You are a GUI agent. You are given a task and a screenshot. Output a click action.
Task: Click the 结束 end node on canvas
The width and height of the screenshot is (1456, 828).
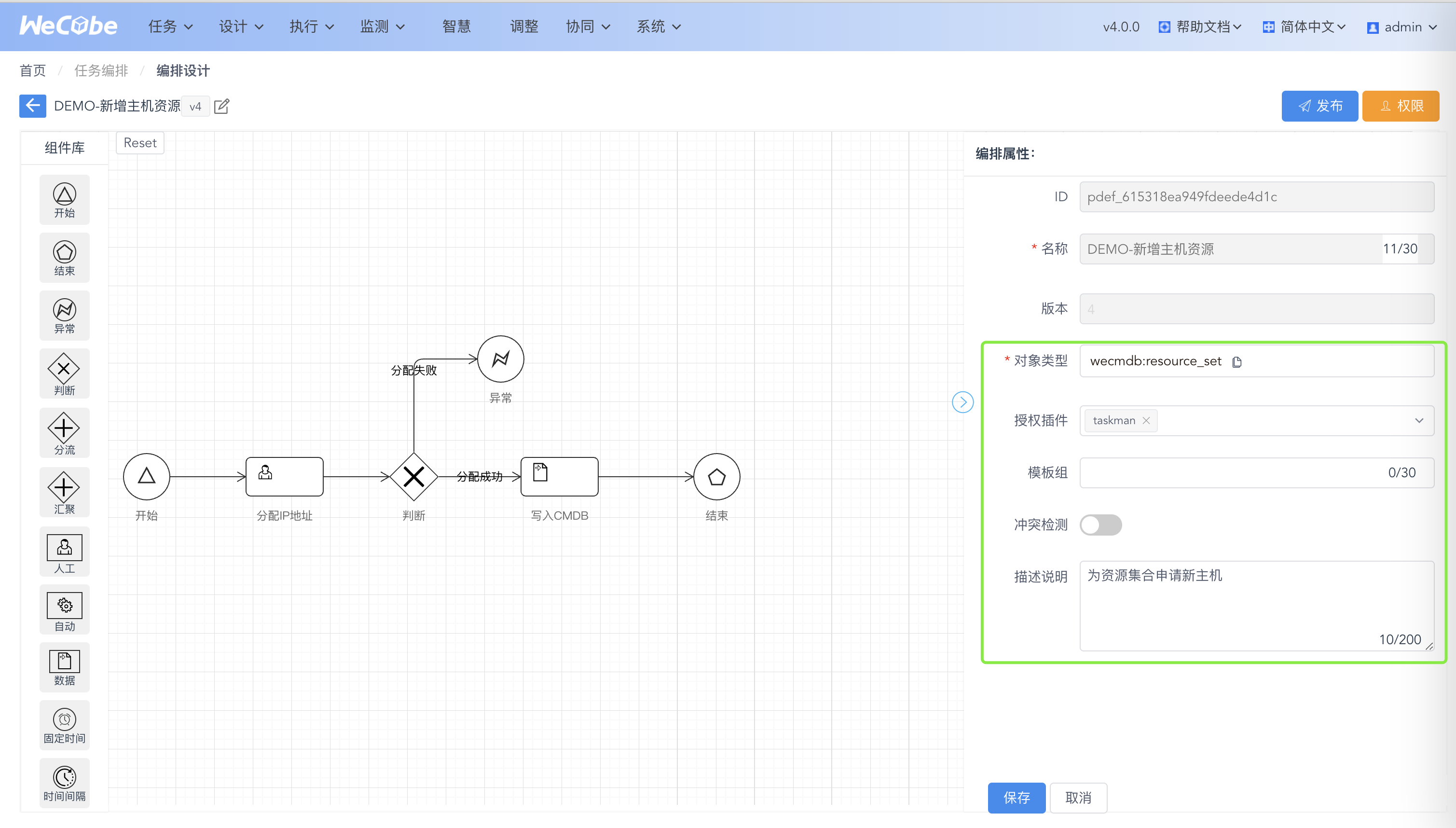pyautogui.click(x=716, y=477)
